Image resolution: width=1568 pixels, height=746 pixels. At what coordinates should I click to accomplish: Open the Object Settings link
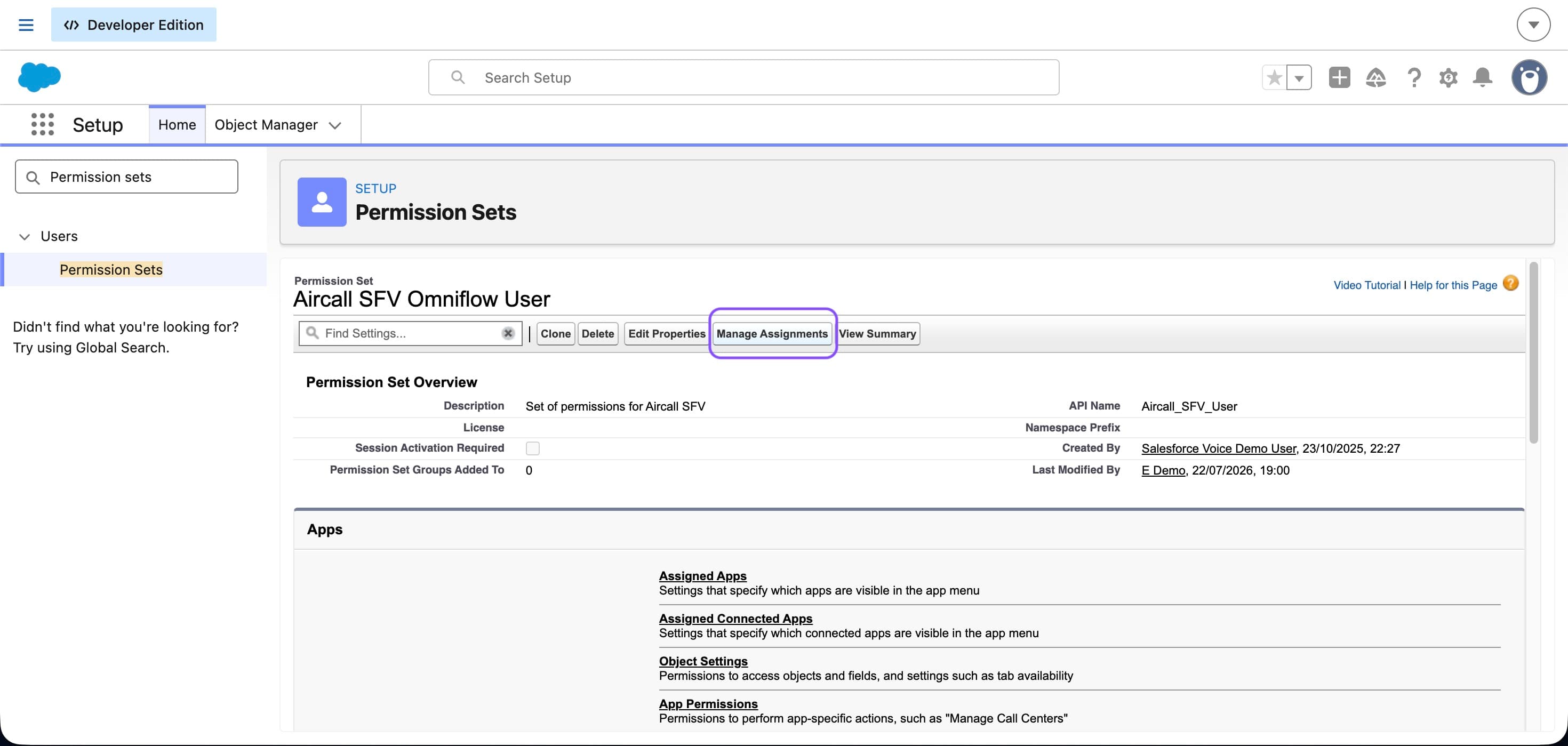point(703,661)
